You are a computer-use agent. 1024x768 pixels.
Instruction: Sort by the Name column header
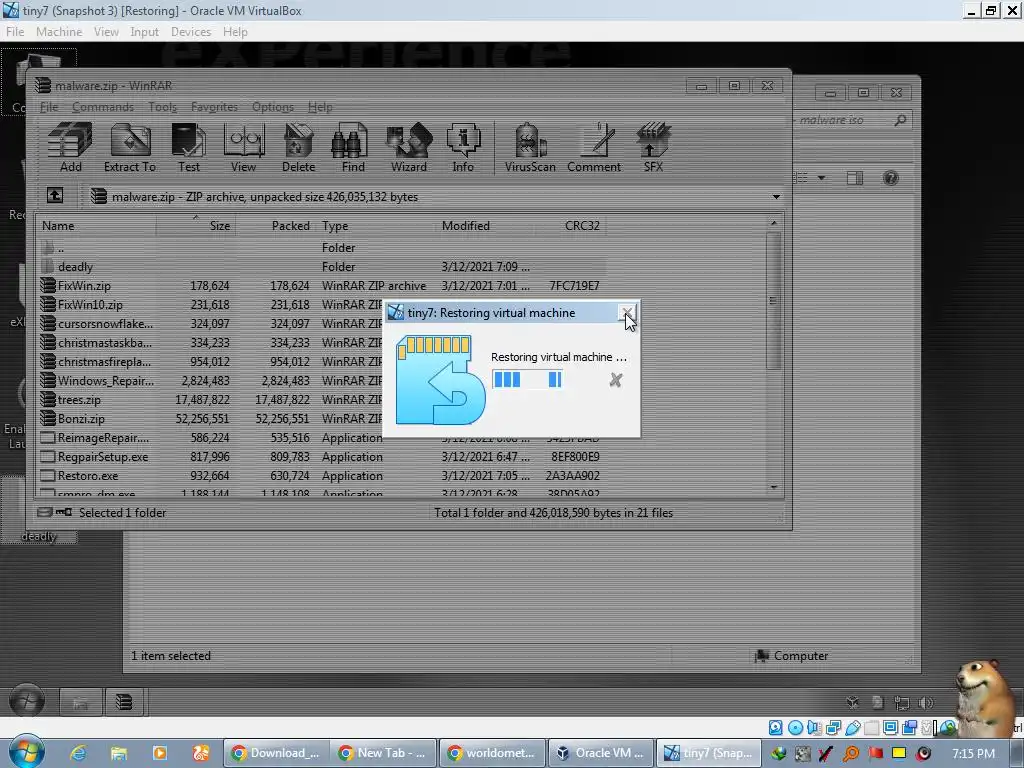coord(97,225)
